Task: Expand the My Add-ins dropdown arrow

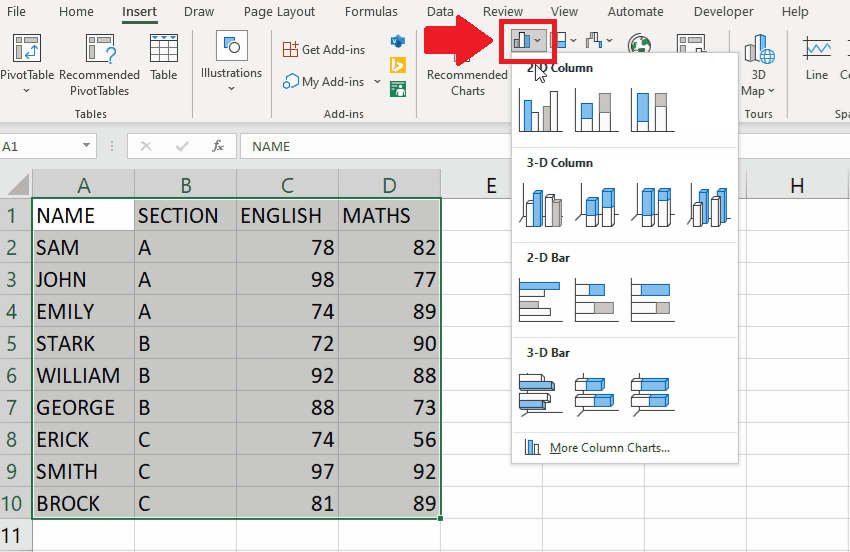Action: click(x=377, y=82)
